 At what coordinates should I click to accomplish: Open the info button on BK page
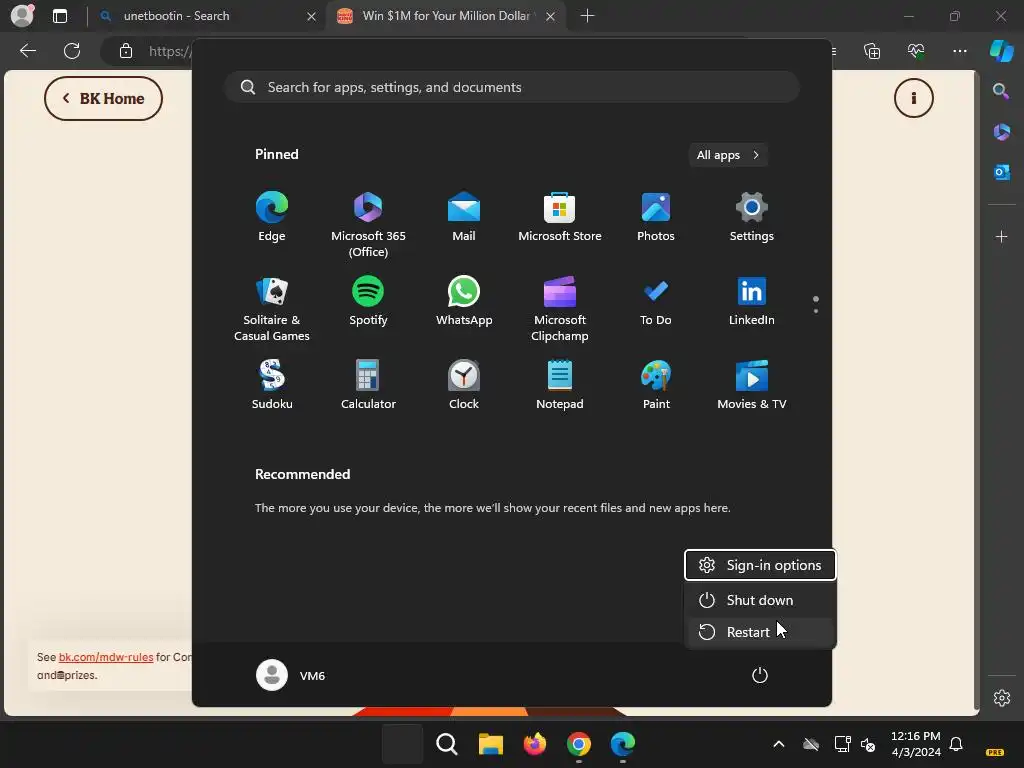click(x=914, y=98)
